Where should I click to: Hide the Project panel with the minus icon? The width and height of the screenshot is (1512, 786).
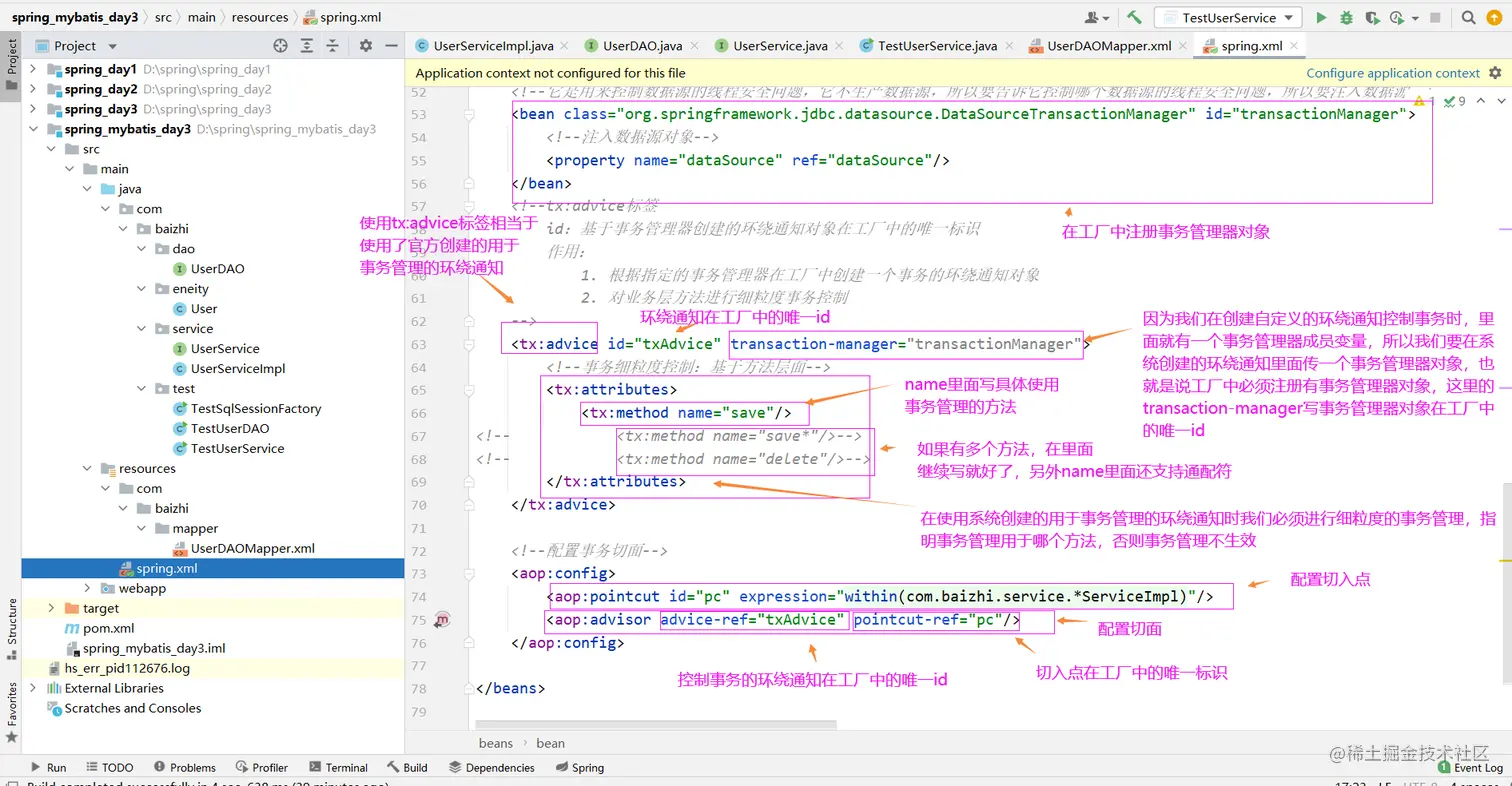(x=389, y=46)
